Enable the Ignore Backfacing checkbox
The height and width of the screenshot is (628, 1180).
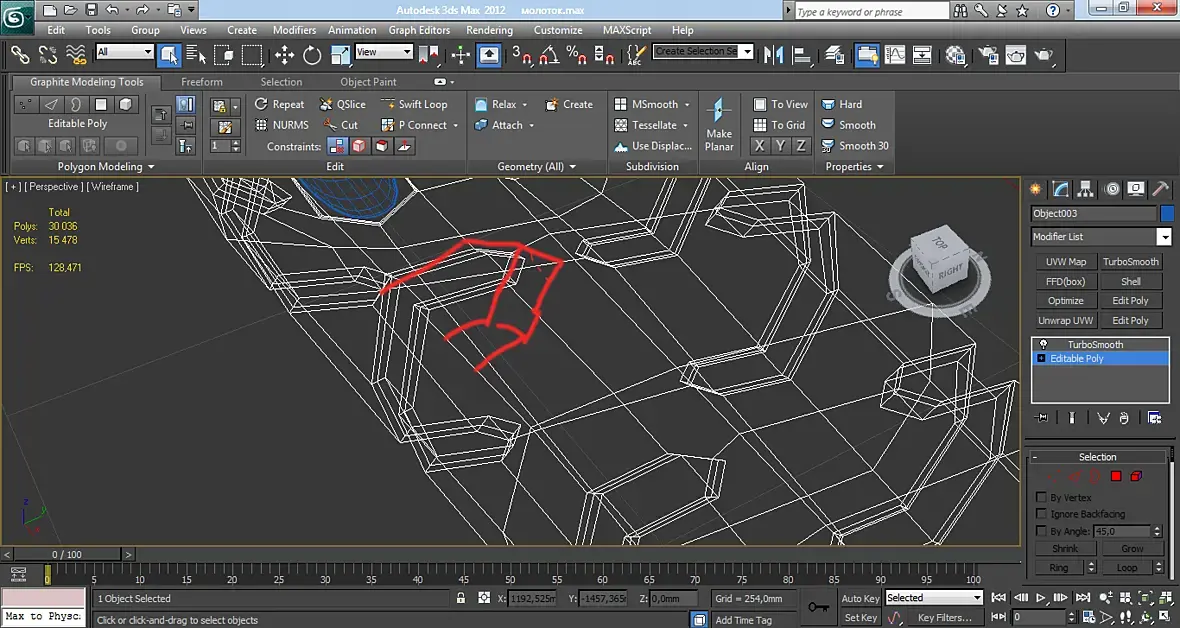click(1041, 514)
